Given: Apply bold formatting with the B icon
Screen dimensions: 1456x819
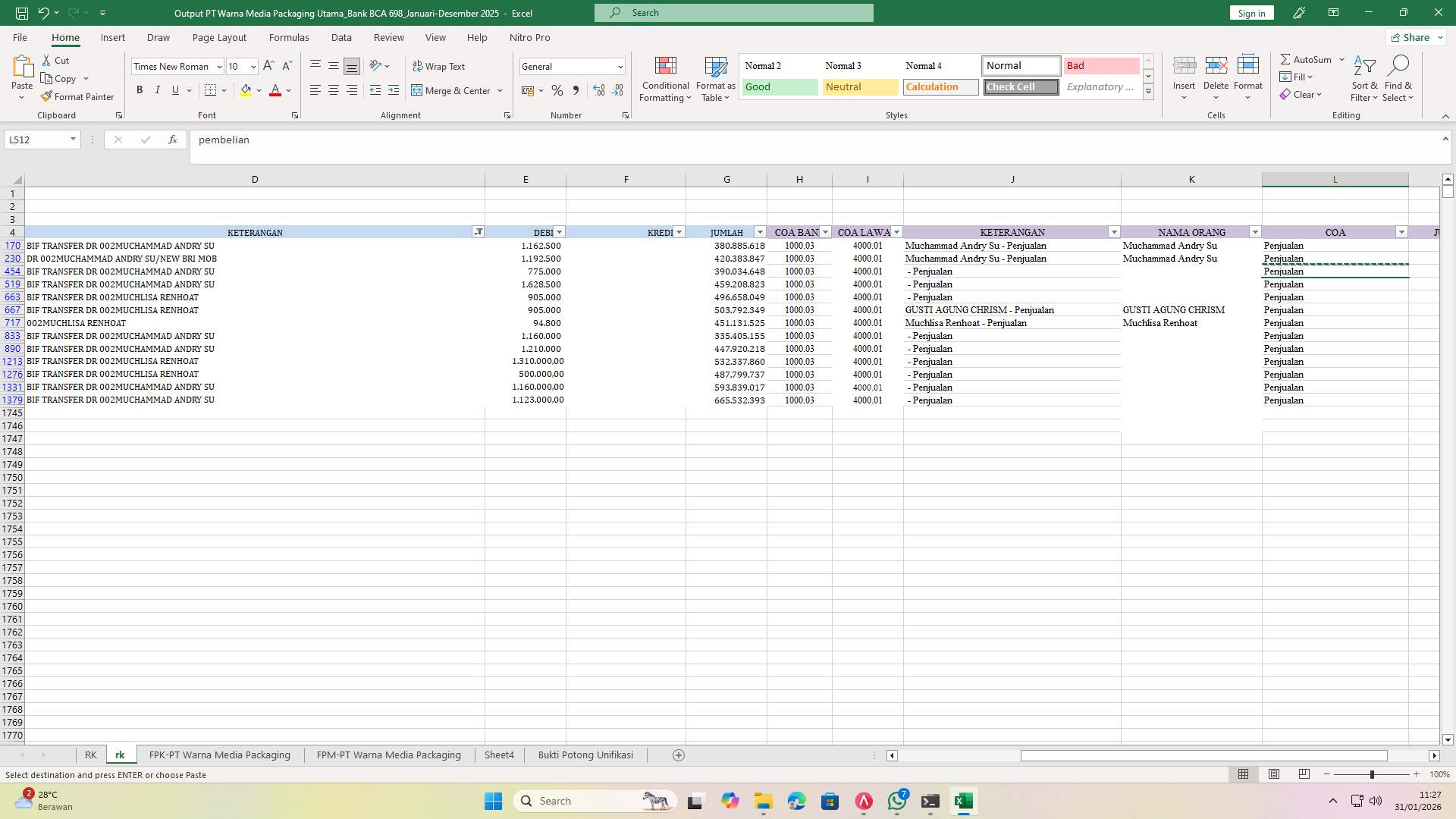Looking at the screenshot, I should [140, 89].
